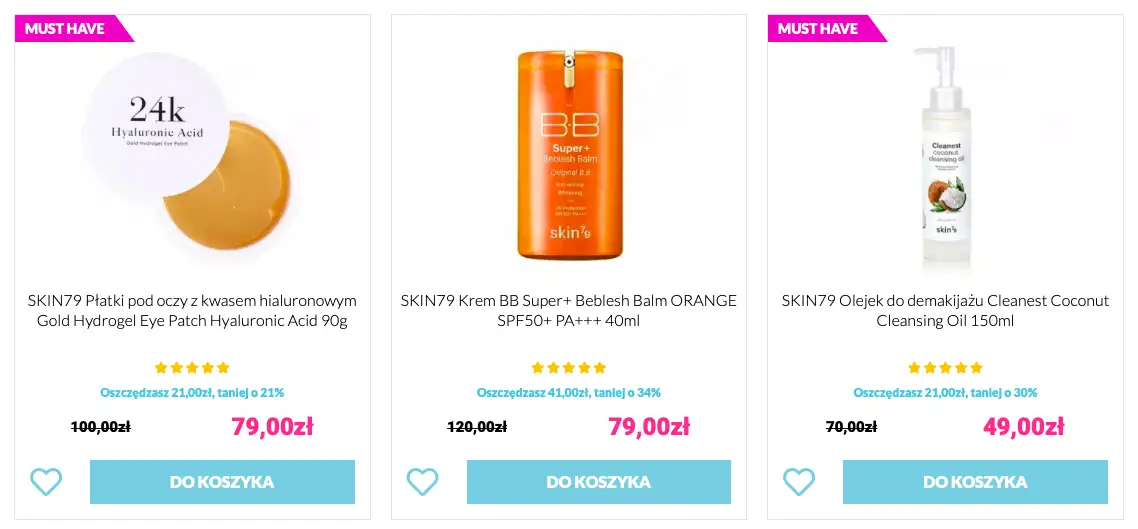Add the Hyaluronic Acid eye patch to cart
This screenshot has height=529, width=1138.
coord(222,482)
